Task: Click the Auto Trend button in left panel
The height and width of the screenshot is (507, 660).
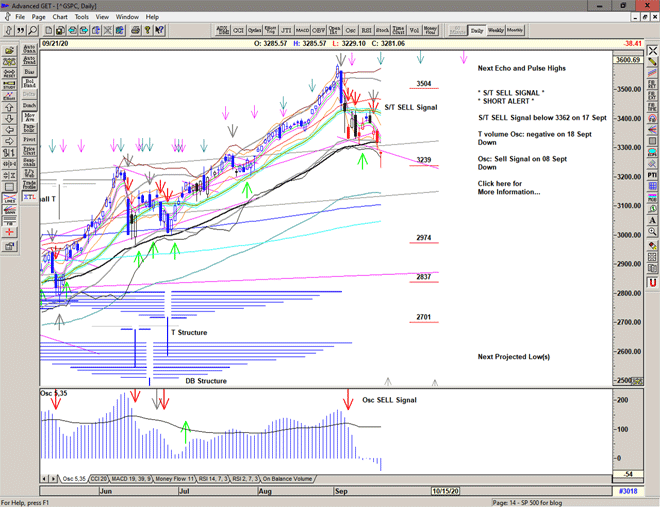Action: pos(29,59)
